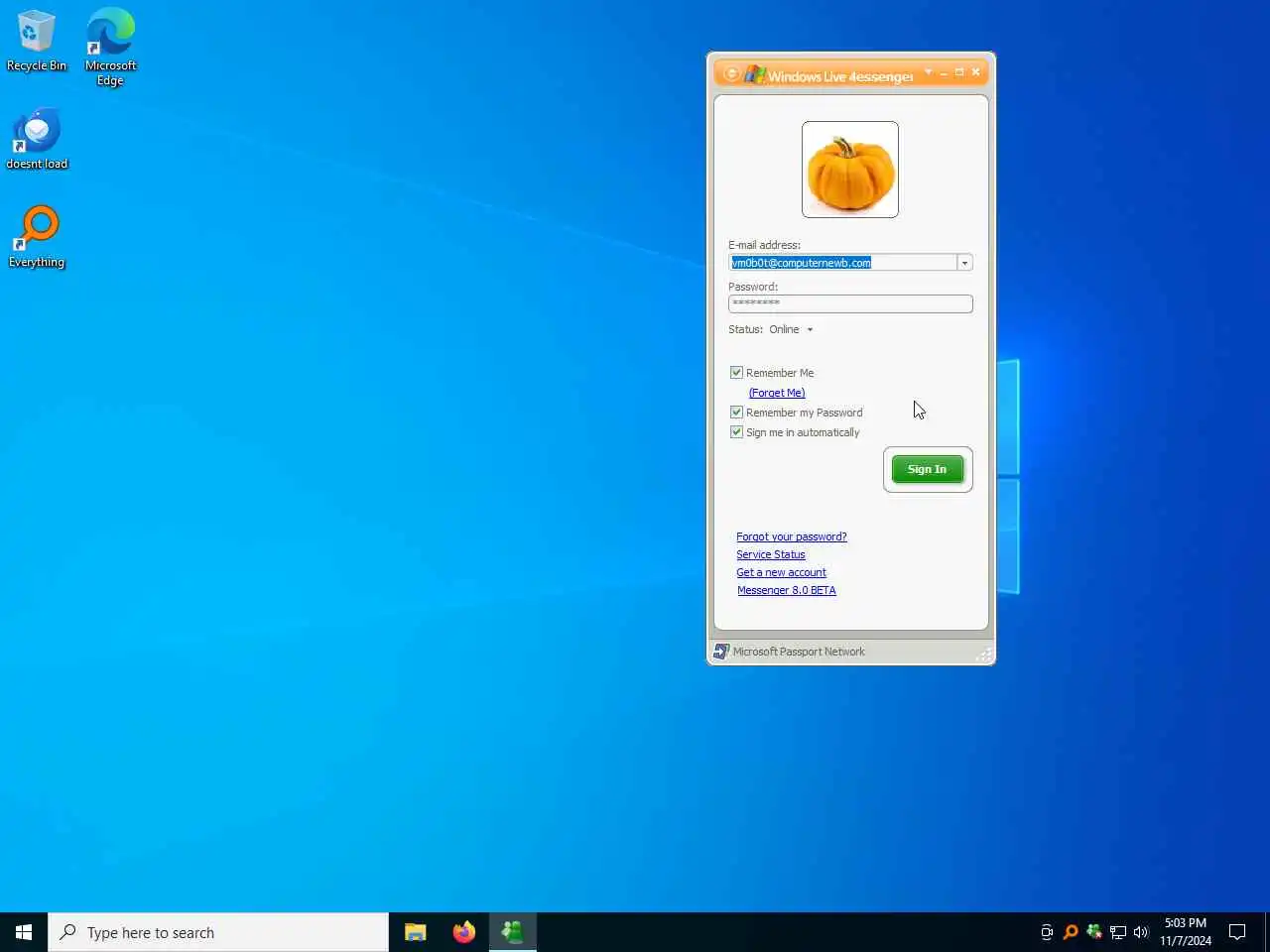Click the green Sign In button

point(928,469)
